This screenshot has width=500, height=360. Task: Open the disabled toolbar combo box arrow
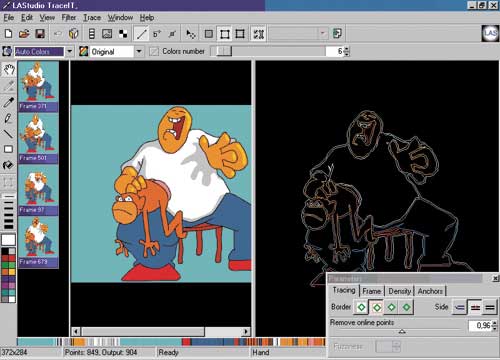pos(323,33)
